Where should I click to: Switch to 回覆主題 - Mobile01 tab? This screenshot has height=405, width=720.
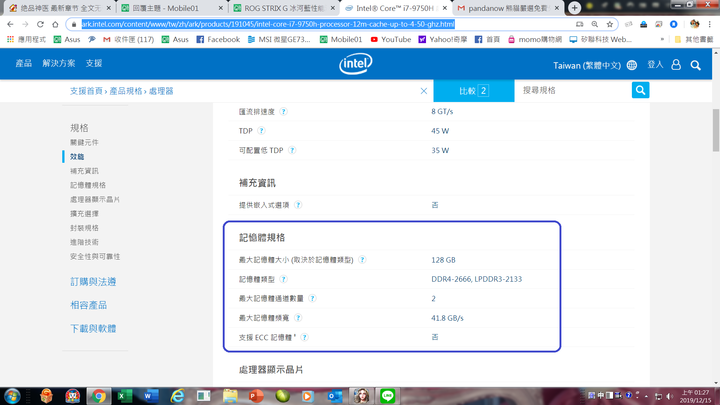point(171,8)
